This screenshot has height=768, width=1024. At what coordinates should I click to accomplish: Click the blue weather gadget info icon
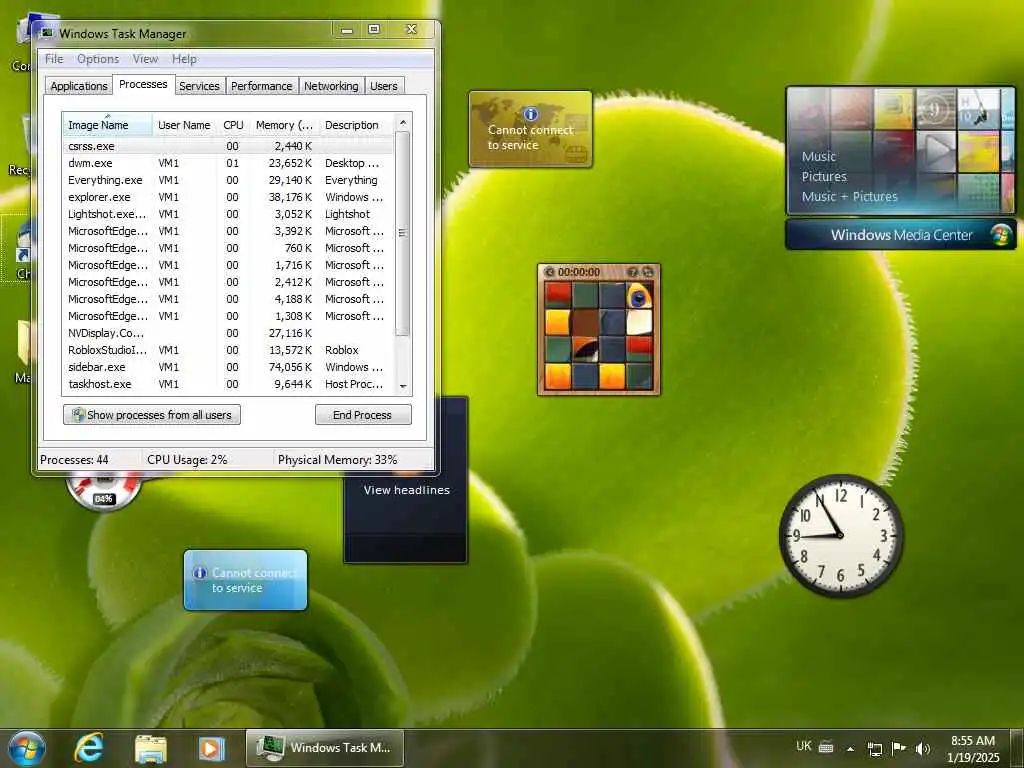pyautogui.click(x=200, y=573)
